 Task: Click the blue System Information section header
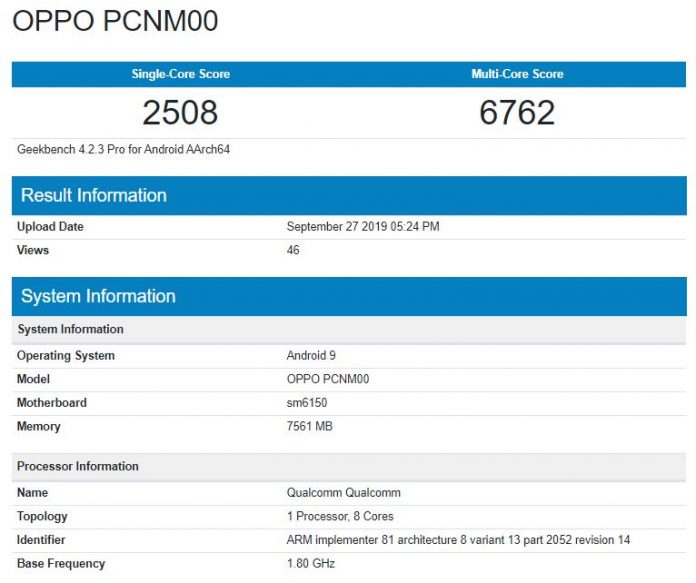(x=98, y=296)
